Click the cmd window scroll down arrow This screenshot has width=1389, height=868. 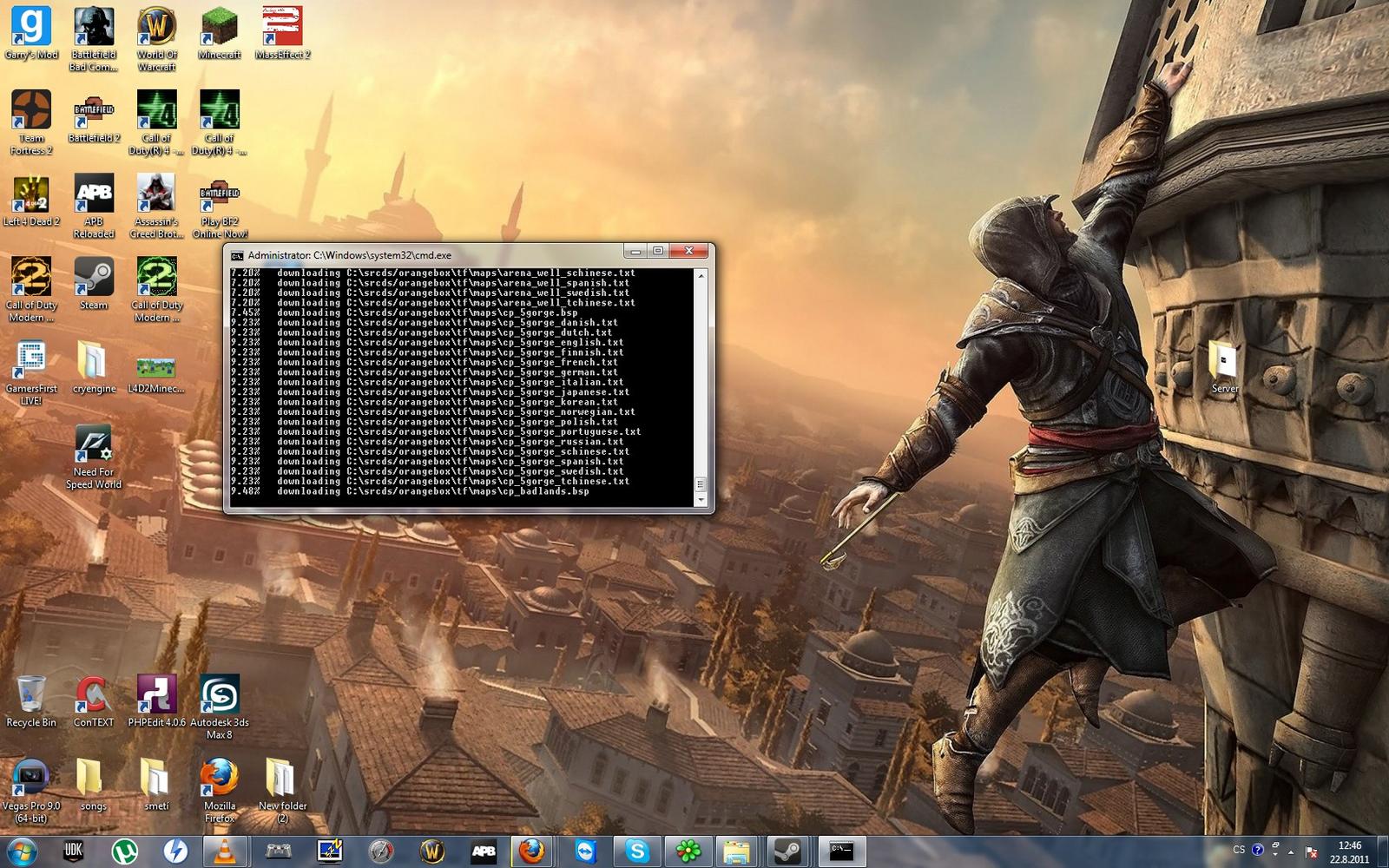click(701, 500)
